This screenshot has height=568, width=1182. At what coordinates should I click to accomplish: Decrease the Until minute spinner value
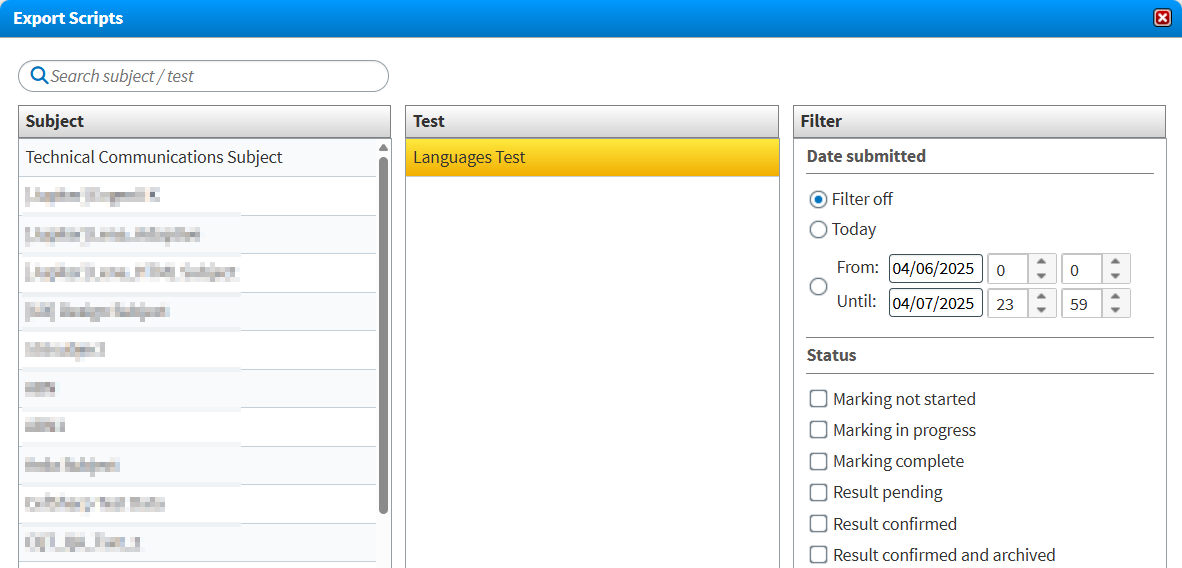(1115, 311)
